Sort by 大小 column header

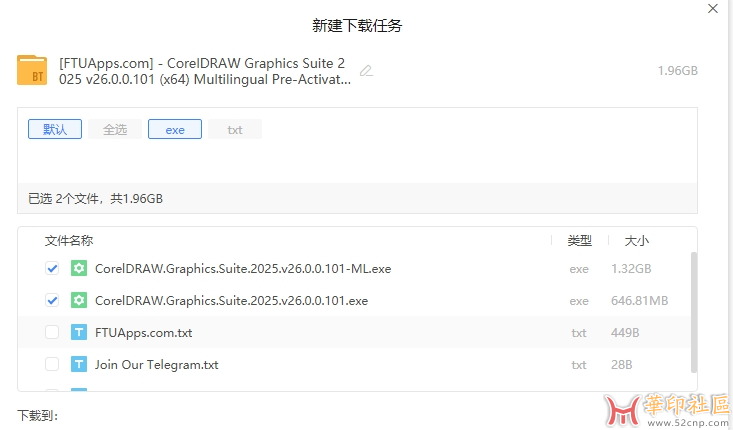(x=637, y=241)
